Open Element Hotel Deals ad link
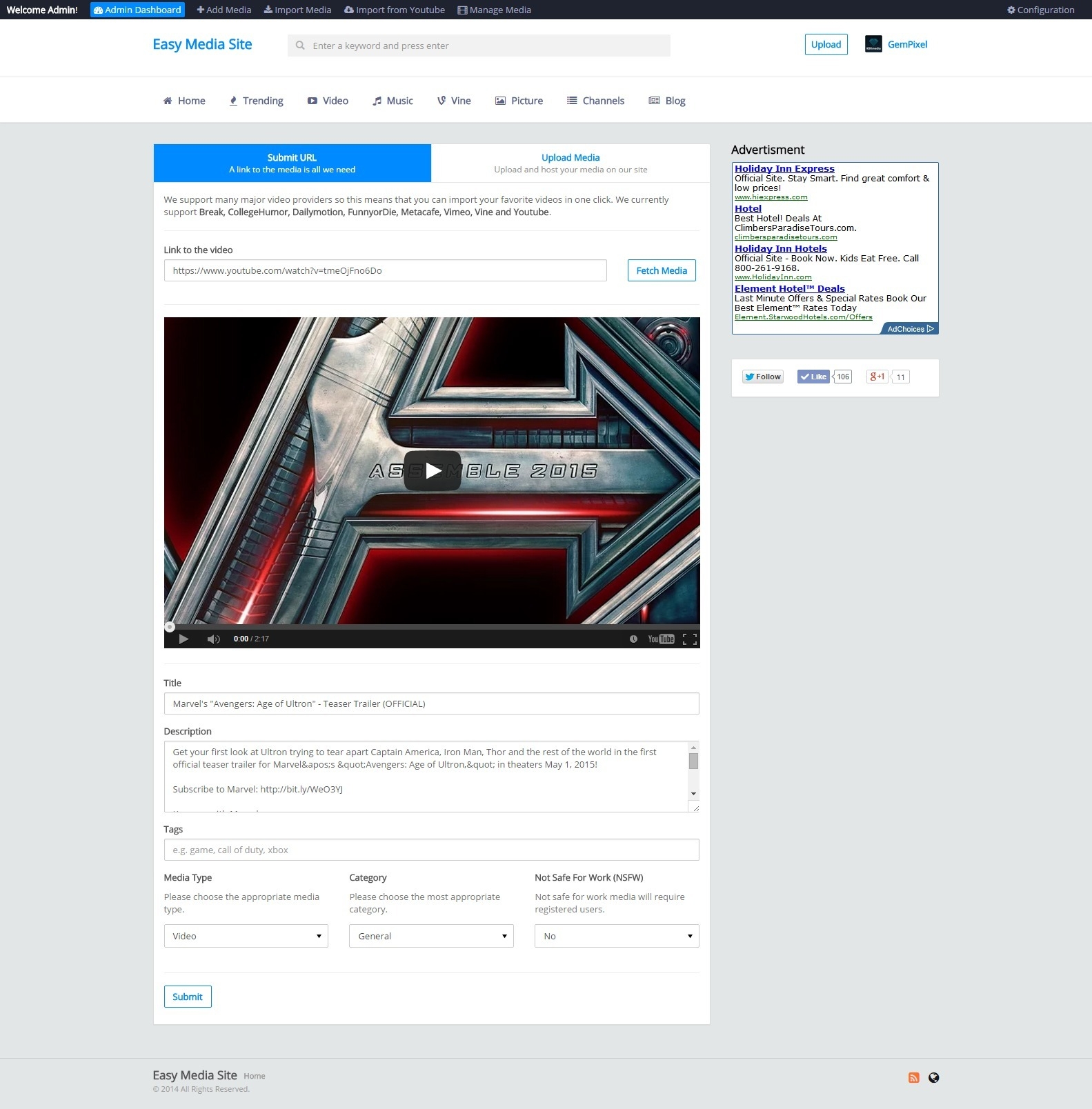The height and width of the screenshot is (1109, 1092). [789, 288]
